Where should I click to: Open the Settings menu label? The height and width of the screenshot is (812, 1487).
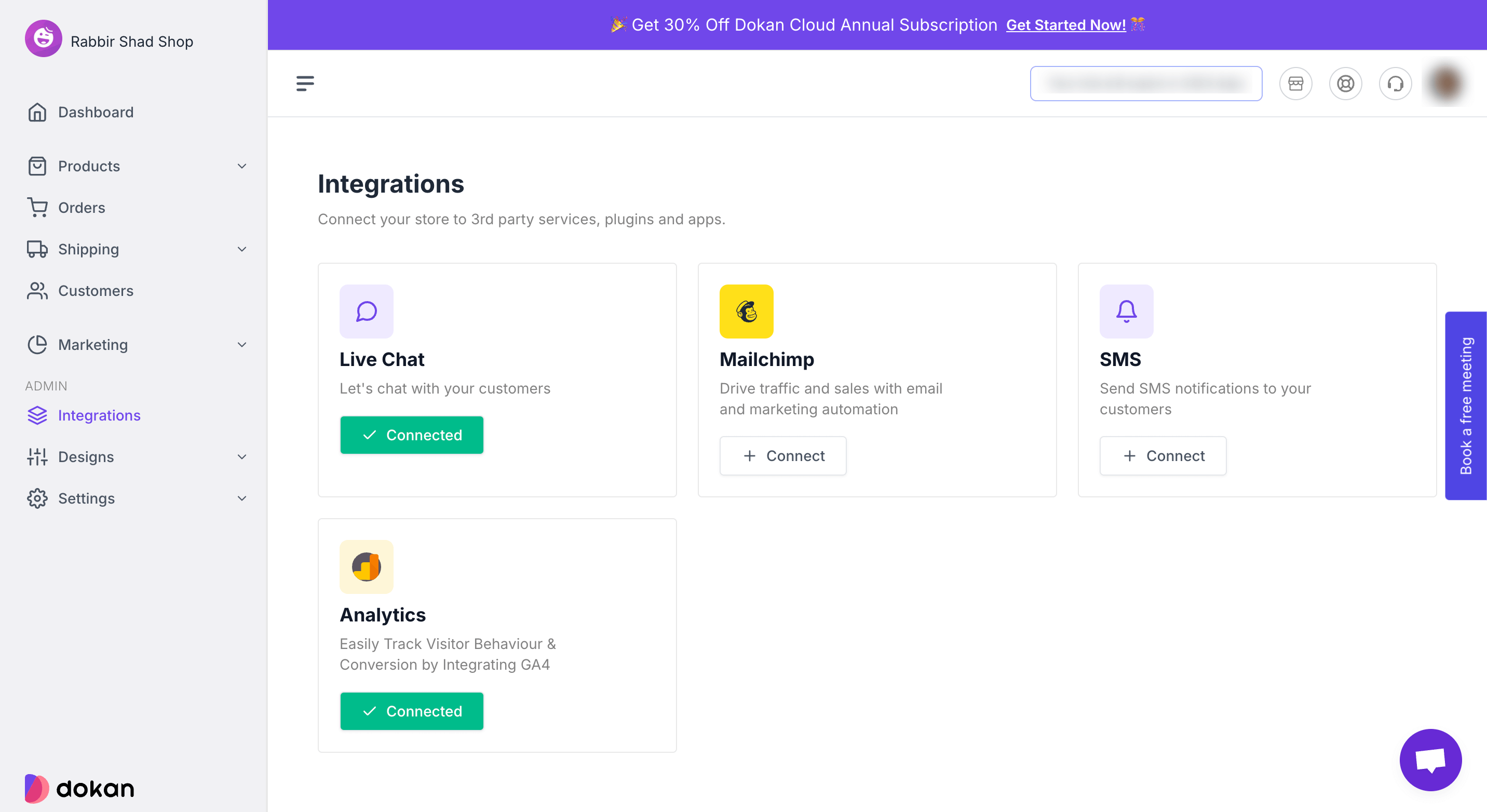[x=87, y=498]
